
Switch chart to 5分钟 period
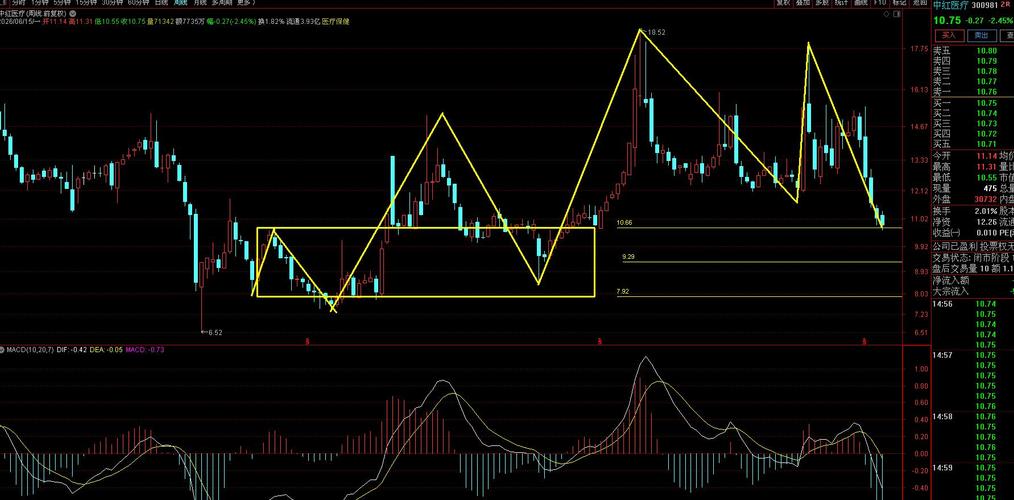pyautogui.click(x=62, y=3)
